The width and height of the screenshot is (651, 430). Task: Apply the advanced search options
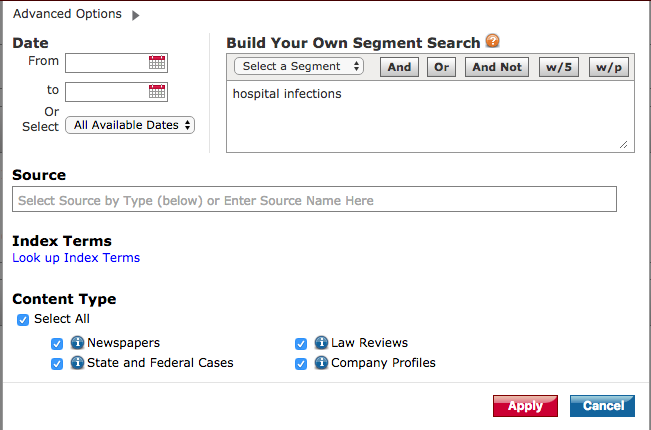coord(525,406)
